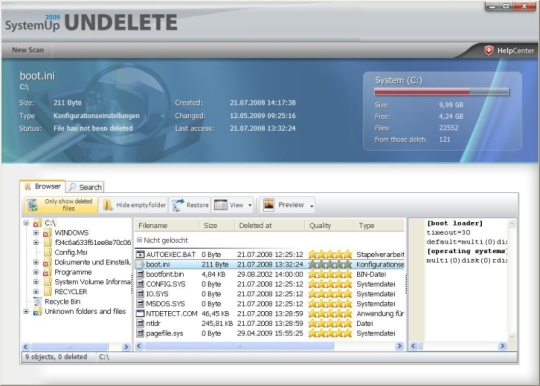Expand System Volume Information node
Viewport: 540px width, 386px height.
[36, 282]
